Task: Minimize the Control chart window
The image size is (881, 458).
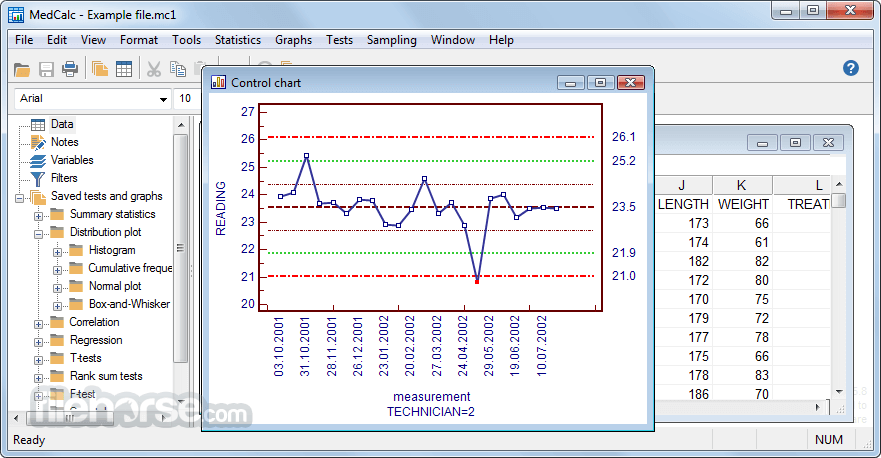Action: coord(571,83)
